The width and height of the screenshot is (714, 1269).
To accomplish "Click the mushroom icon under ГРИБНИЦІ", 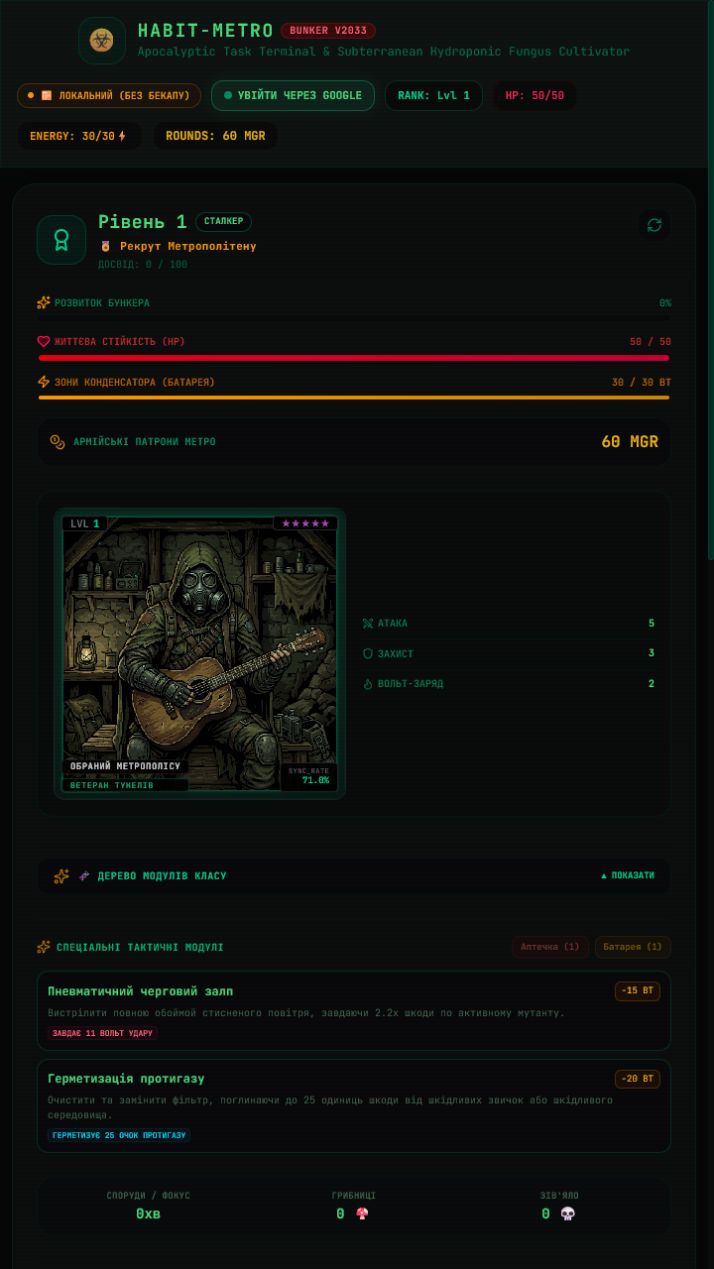I will click(x=362, y=1214).
